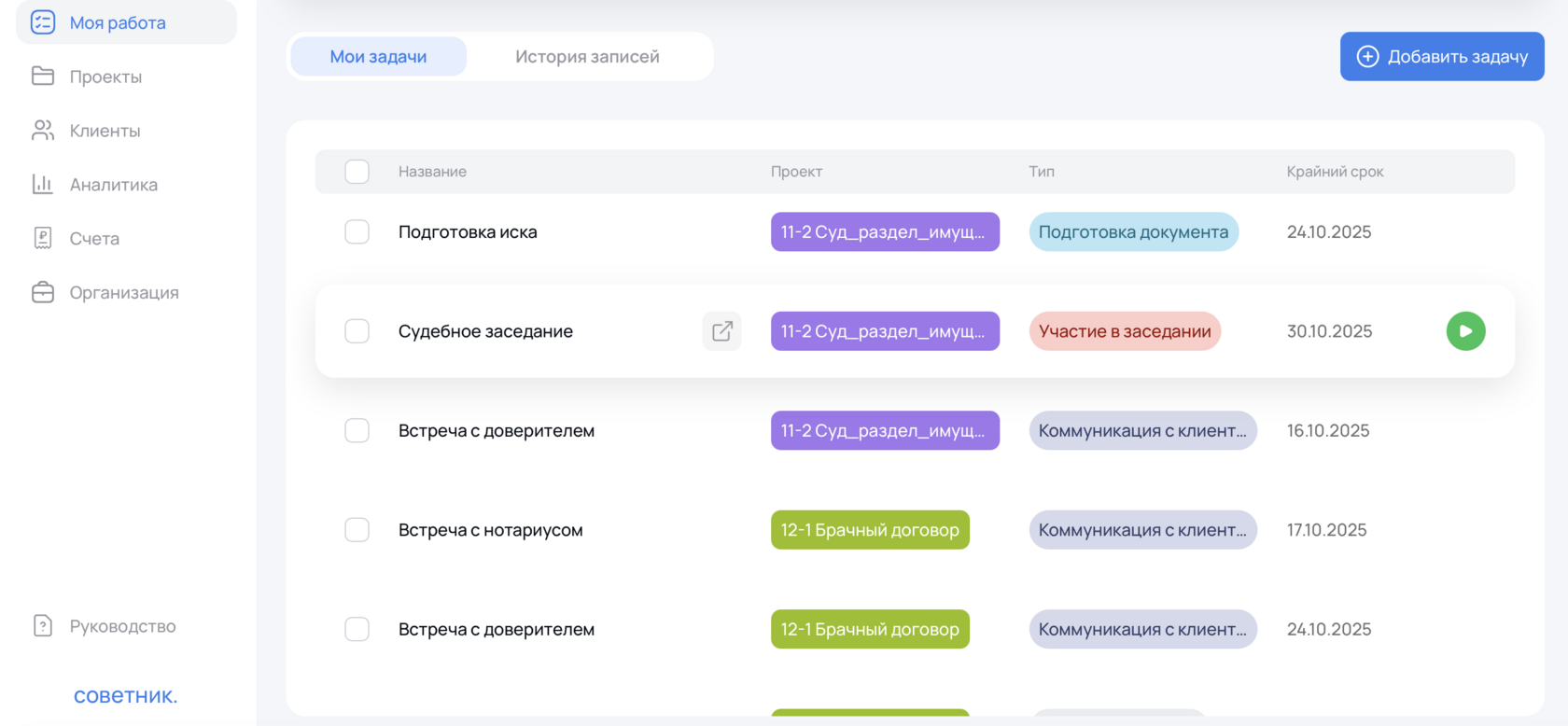Open the Моя работа sidebar icon

click(x=43, y=22)
